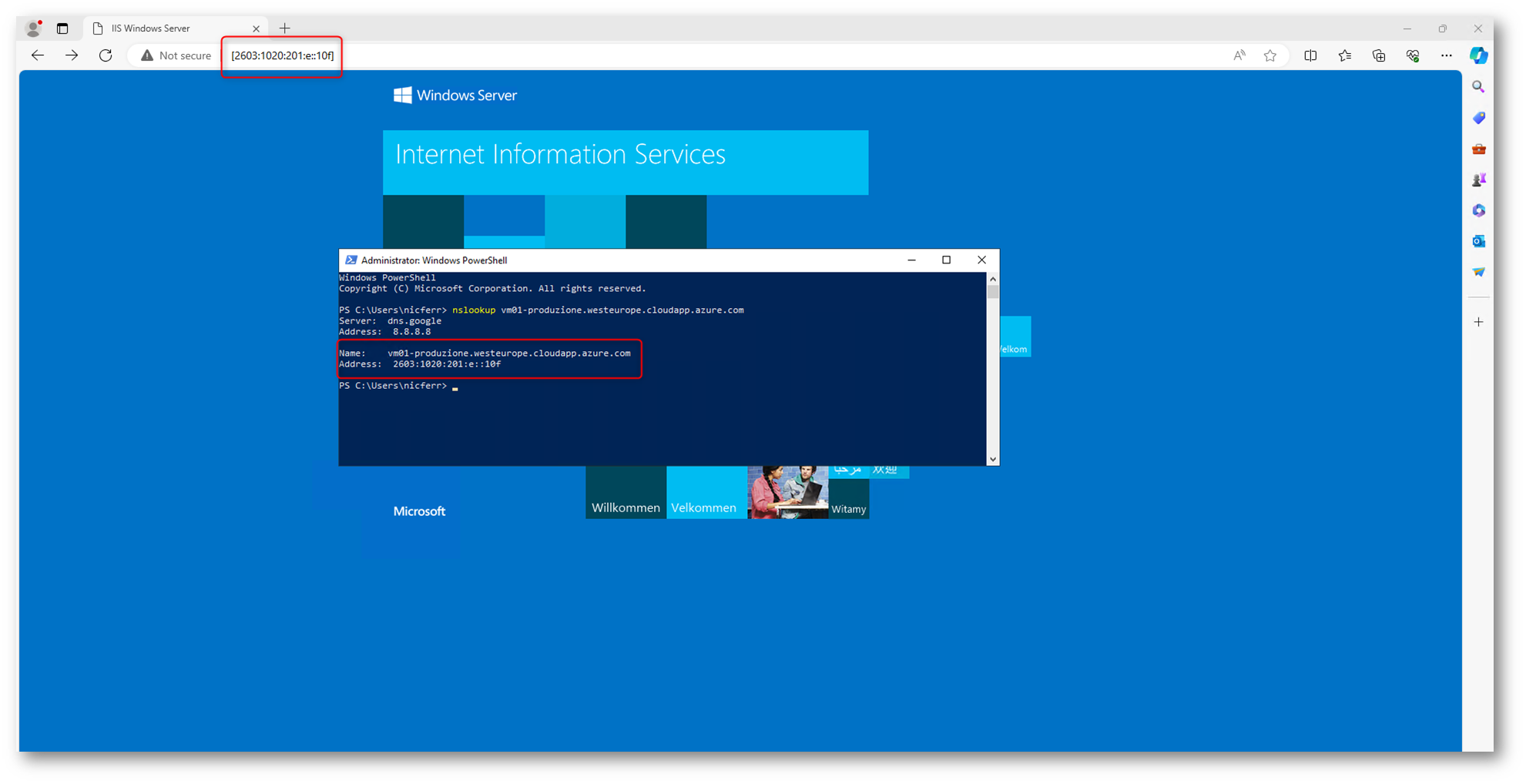Restore down the Edge browser window

[x=1443, y=28]
